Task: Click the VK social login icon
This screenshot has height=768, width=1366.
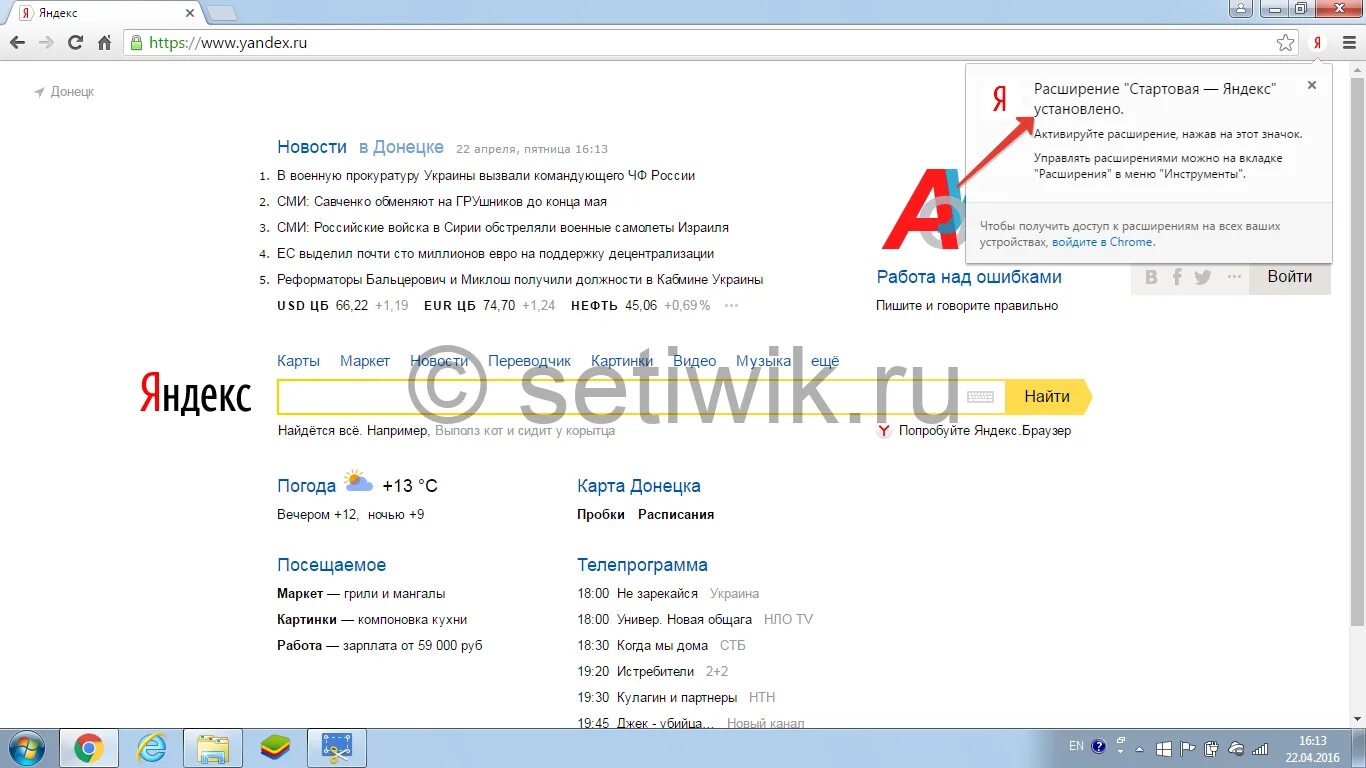Action: pyautogui.click(x=1151, y=277)
